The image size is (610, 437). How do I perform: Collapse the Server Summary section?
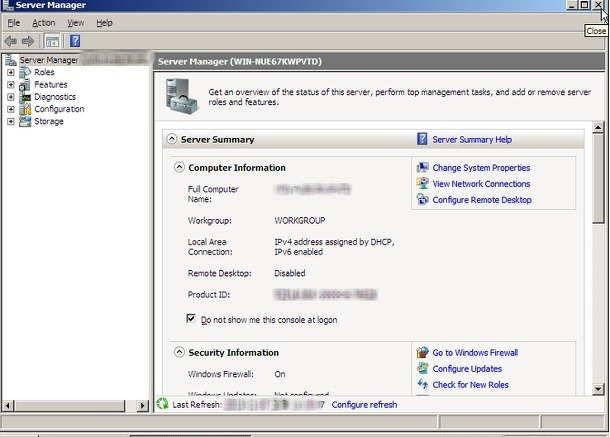172,139
